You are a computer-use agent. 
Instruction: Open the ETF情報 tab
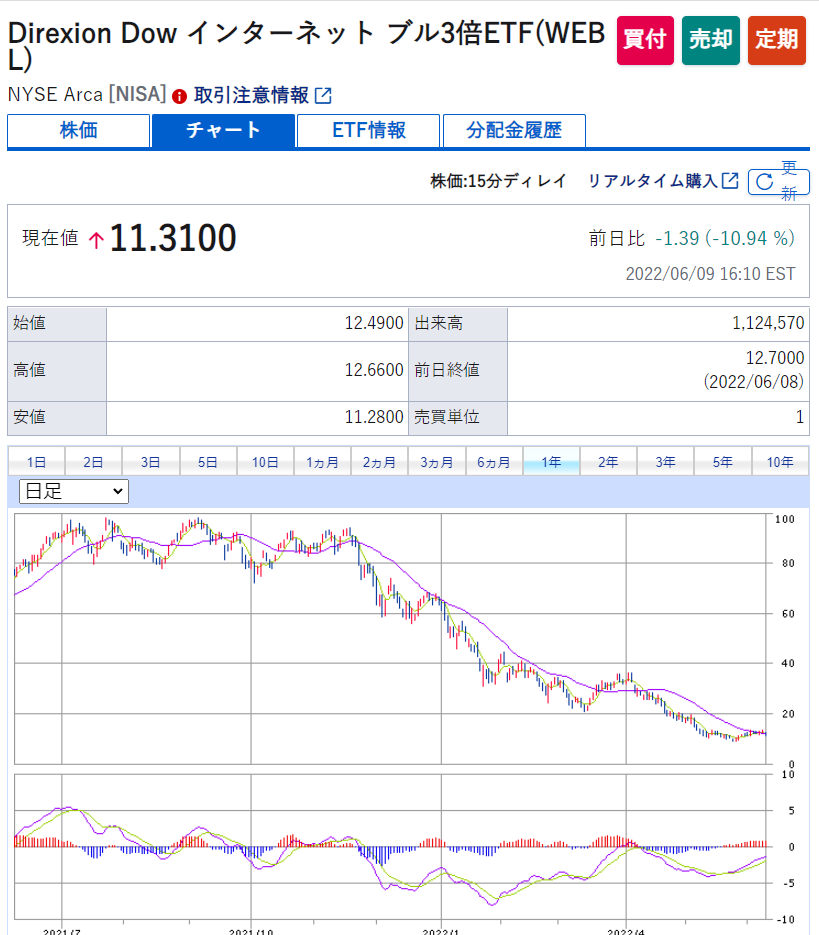tap(369, 130)
